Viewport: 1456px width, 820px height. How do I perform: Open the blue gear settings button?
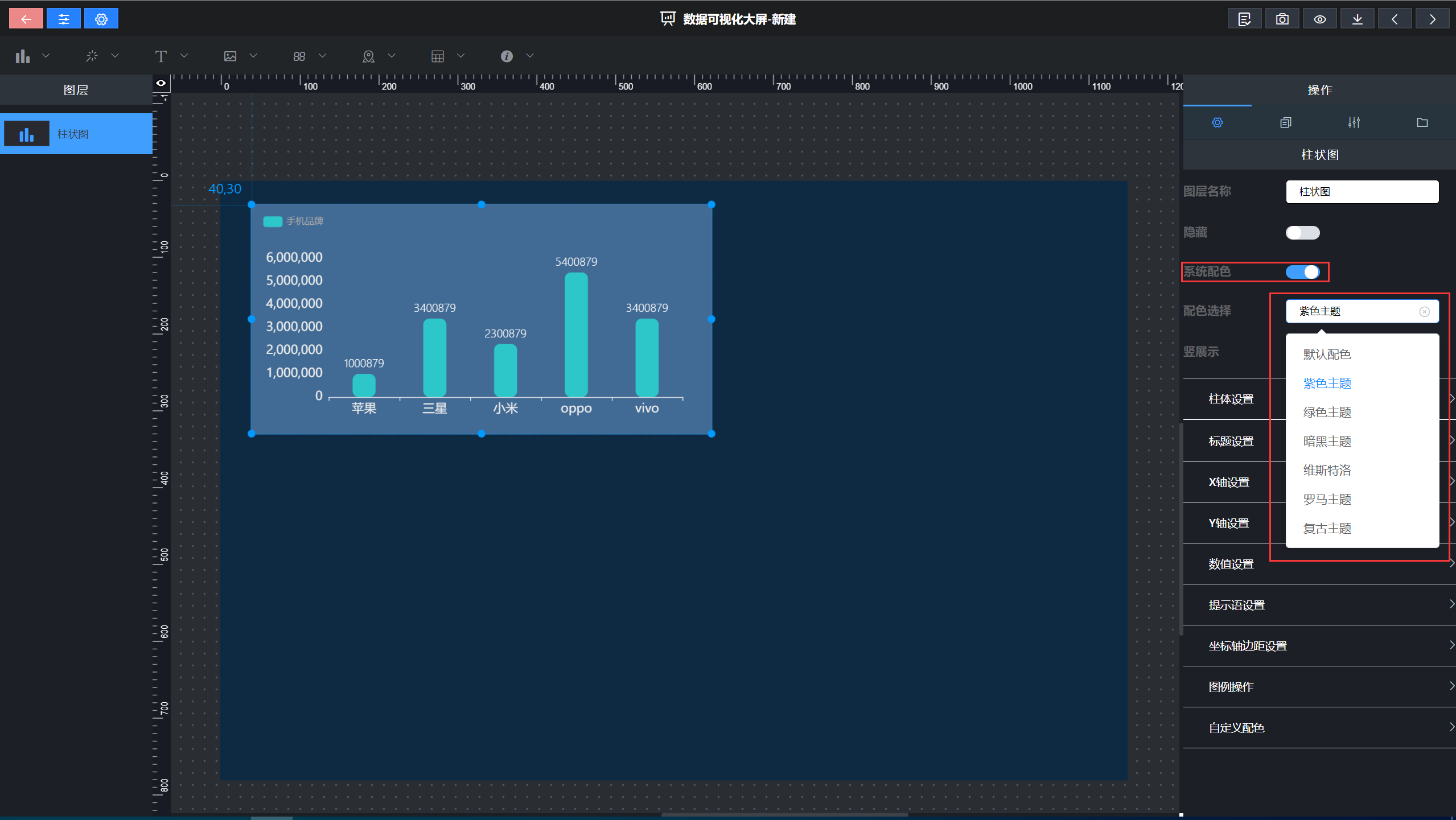click(101, 19)
